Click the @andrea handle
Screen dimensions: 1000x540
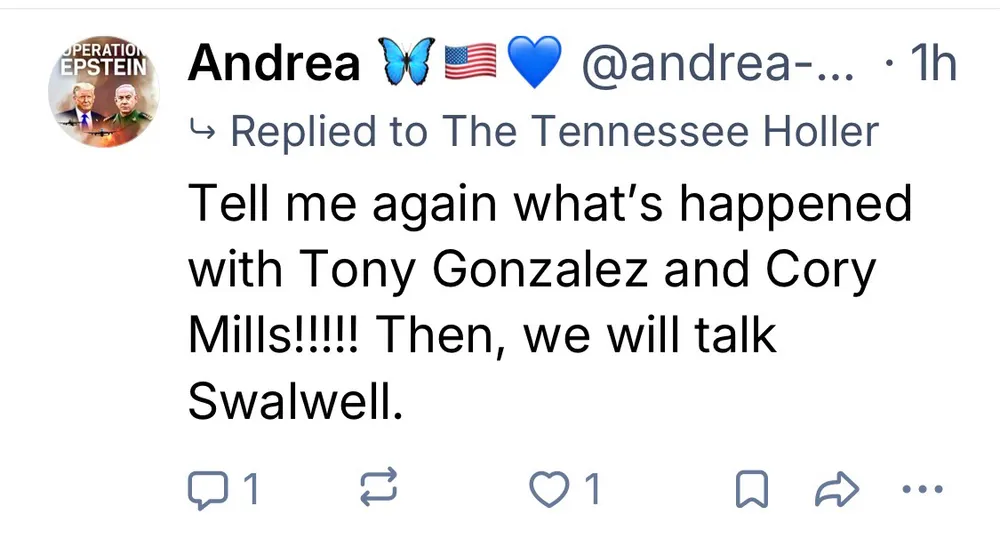[x=715, y=65]
